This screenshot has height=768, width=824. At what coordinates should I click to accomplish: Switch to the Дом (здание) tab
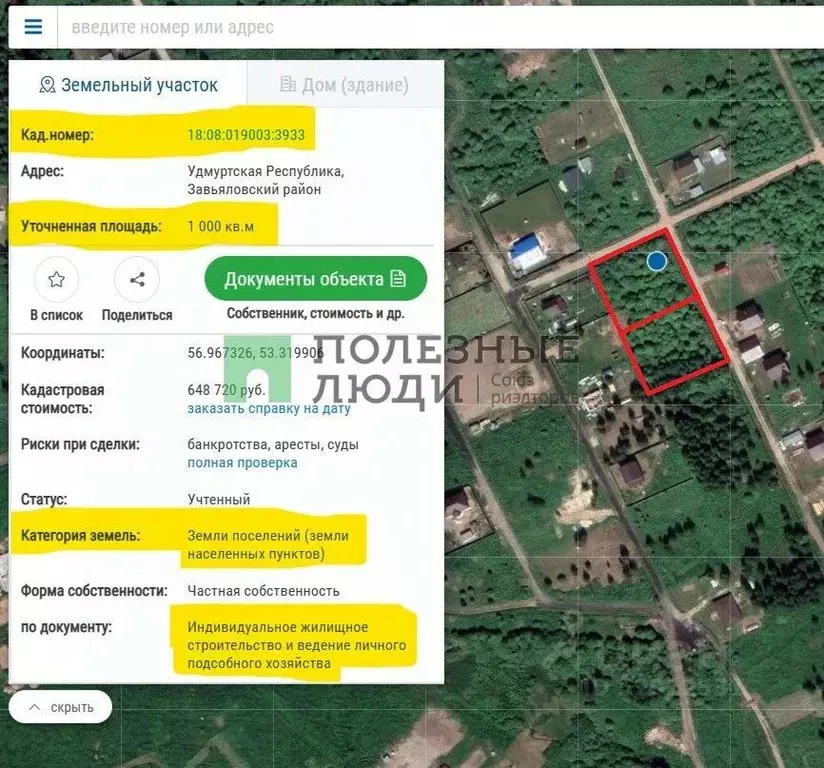pos(345,85)
